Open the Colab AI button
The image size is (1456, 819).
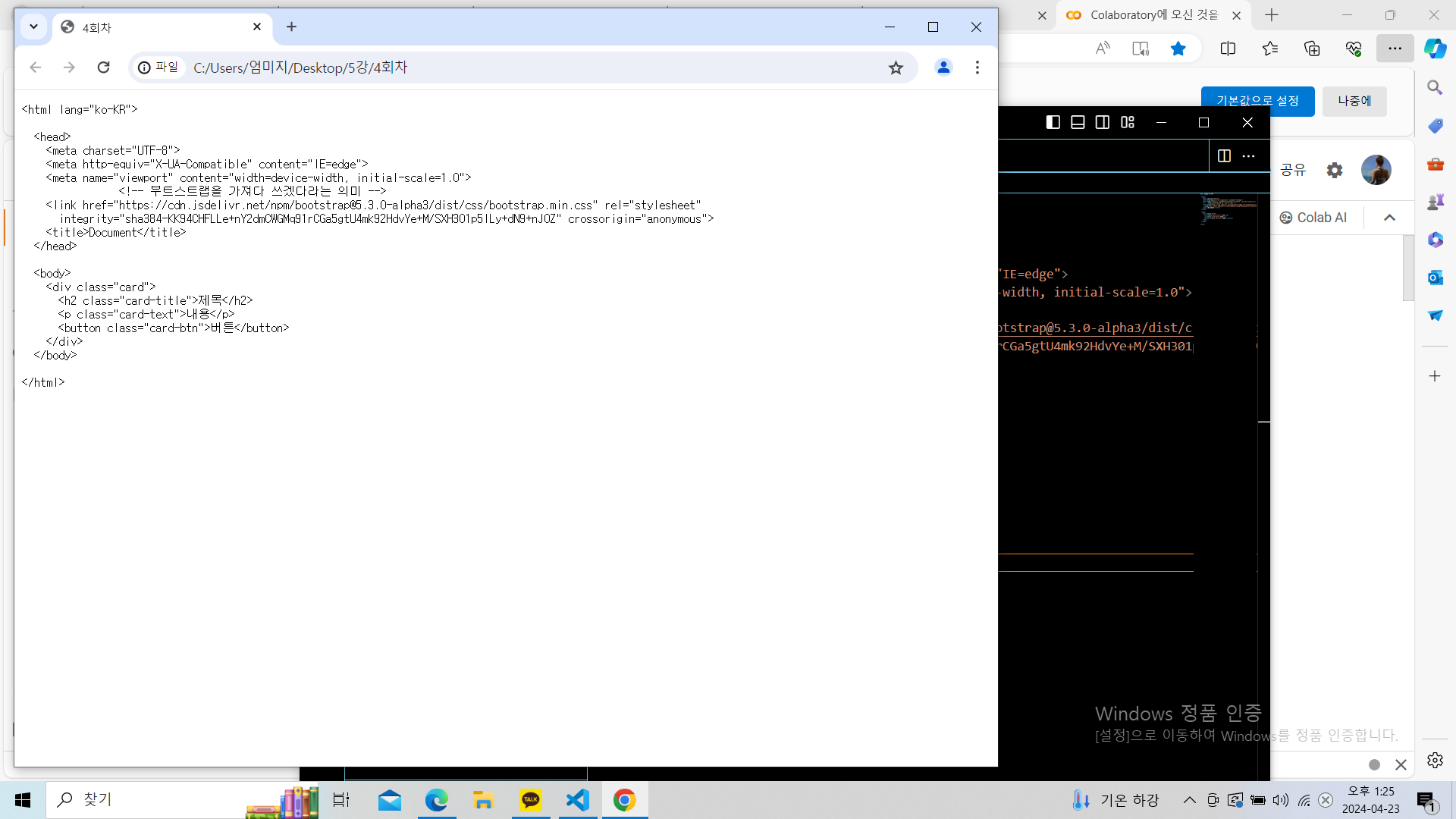[x=1313, y=218]
